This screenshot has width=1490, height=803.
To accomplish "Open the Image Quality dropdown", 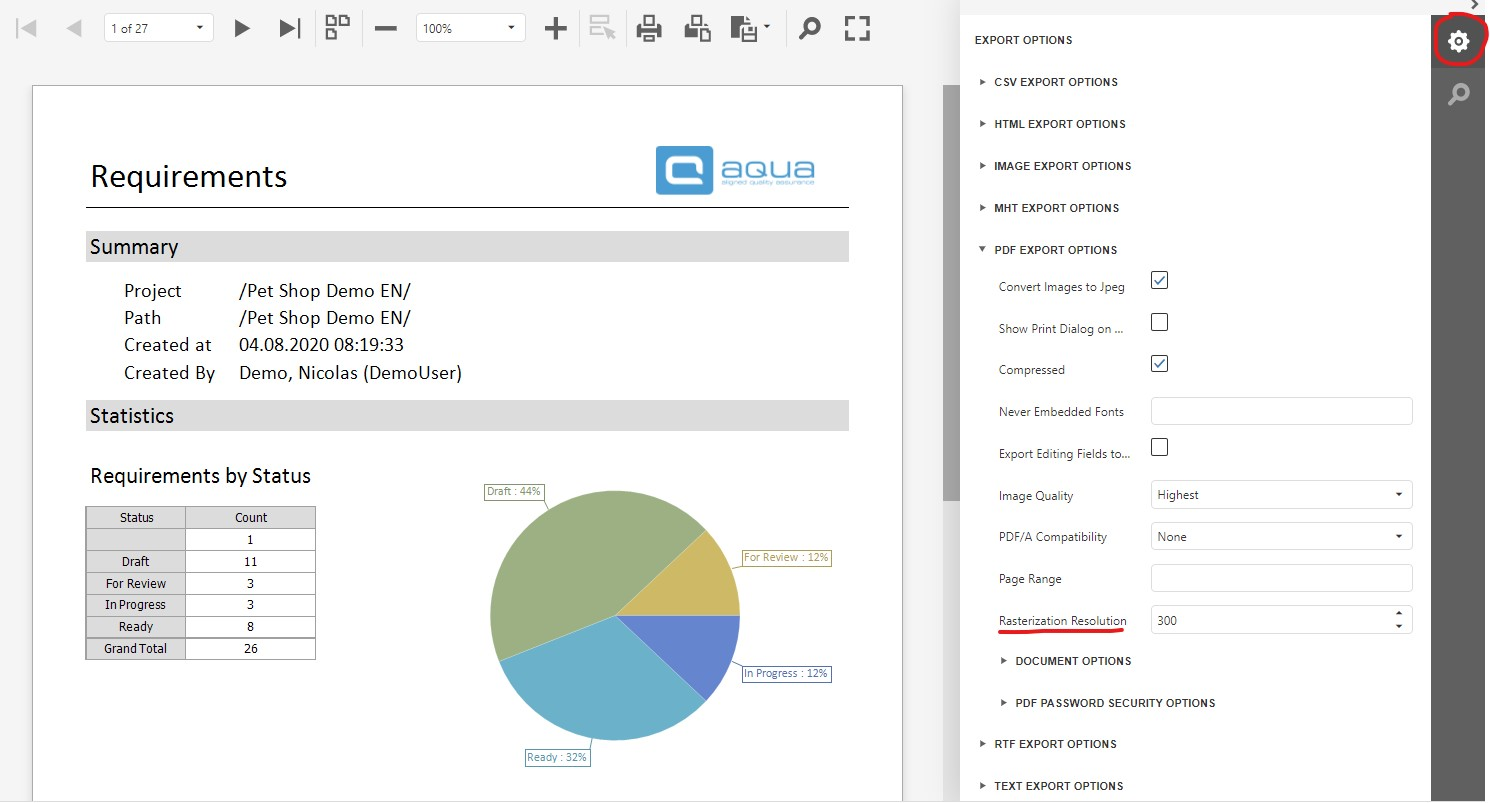I will point(1281,495).
